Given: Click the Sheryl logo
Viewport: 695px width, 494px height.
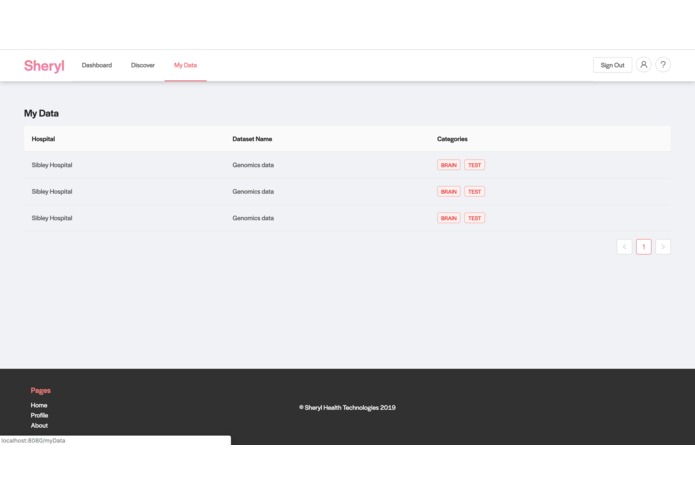Looking at the screenshot, I should pos(44,66).
